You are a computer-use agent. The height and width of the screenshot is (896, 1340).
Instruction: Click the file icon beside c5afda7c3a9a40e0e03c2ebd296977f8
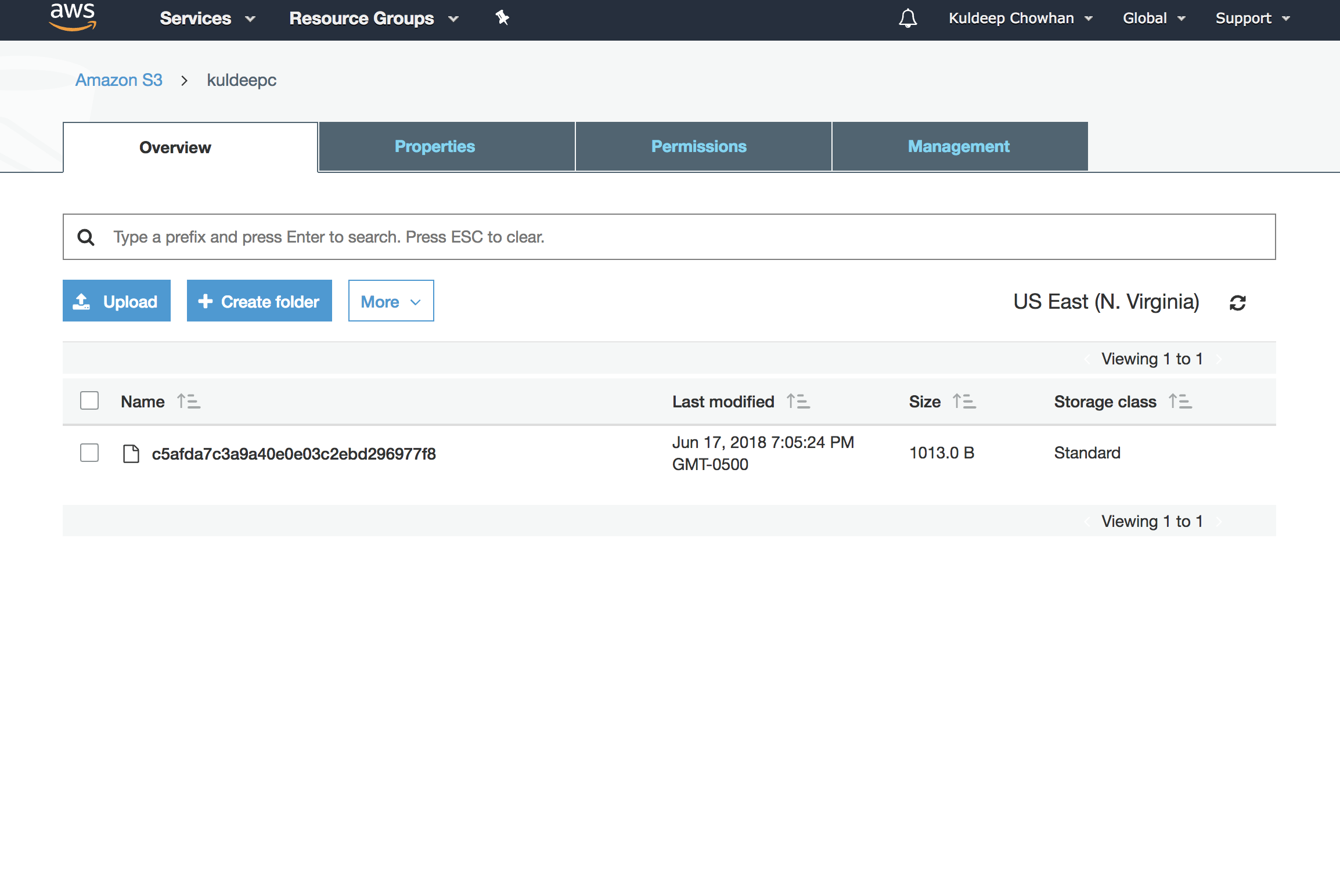click(131, 453)
